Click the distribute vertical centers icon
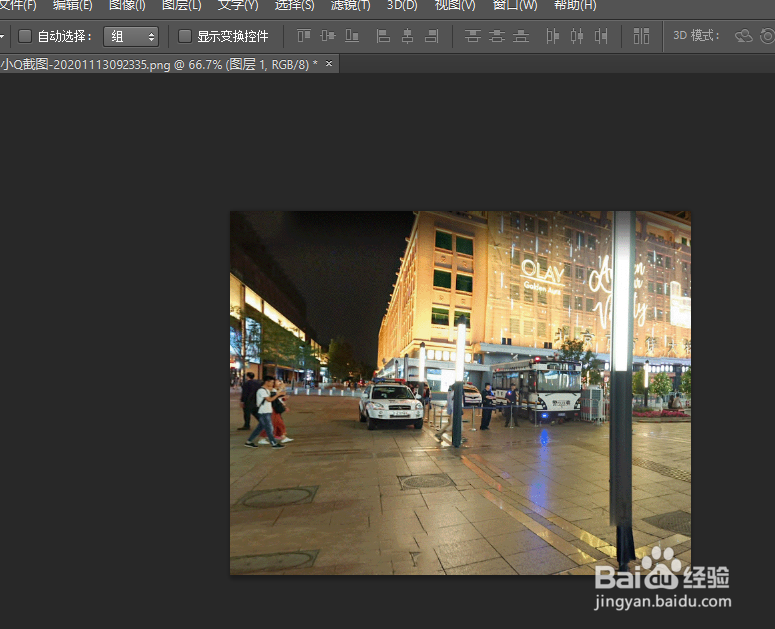The image size is (775, 629). point(497,36)
